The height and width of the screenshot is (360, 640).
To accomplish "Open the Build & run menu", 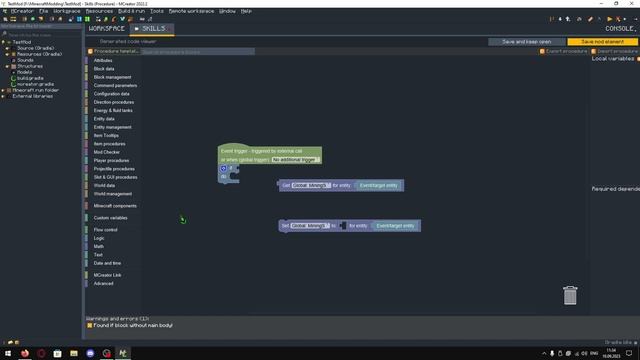I will click(x=131, y=11).
